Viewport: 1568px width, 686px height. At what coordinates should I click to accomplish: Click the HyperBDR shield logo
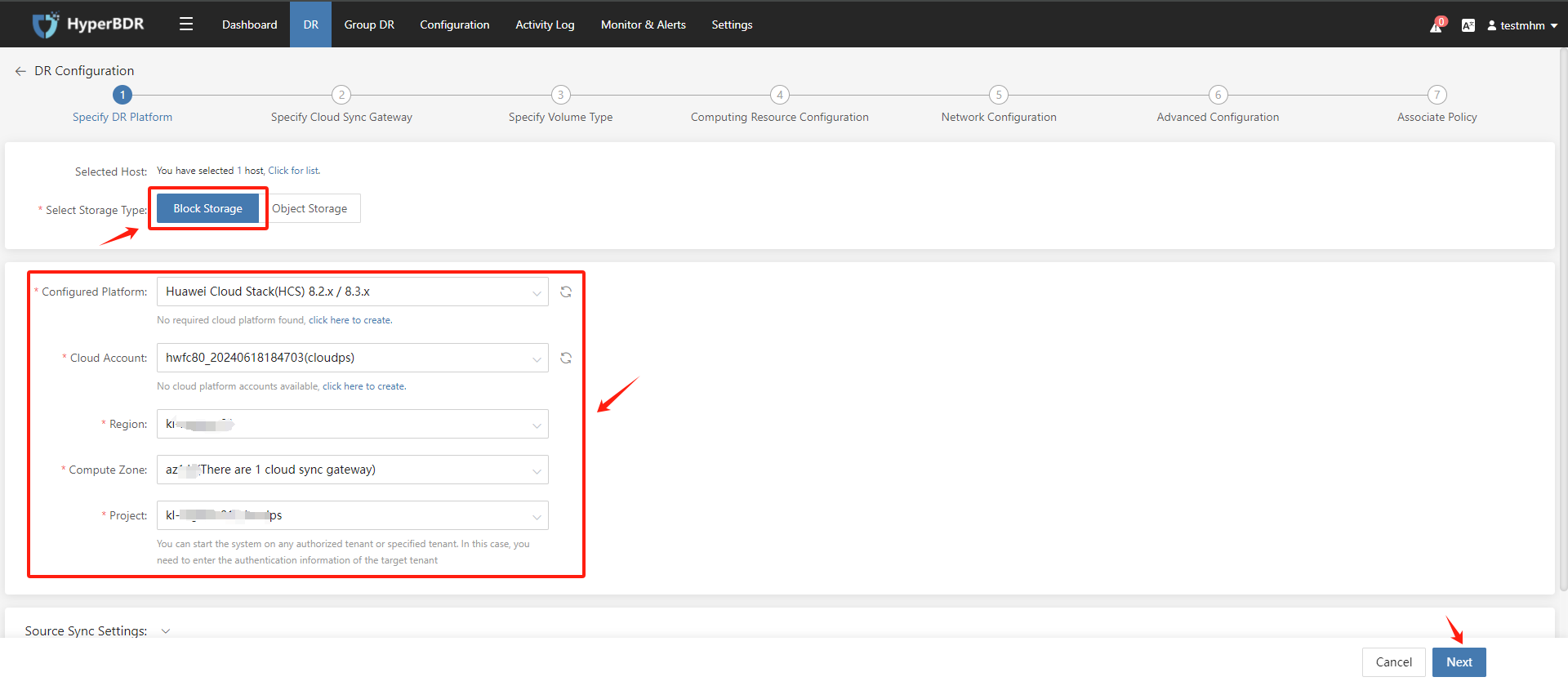tap(46, 24)
